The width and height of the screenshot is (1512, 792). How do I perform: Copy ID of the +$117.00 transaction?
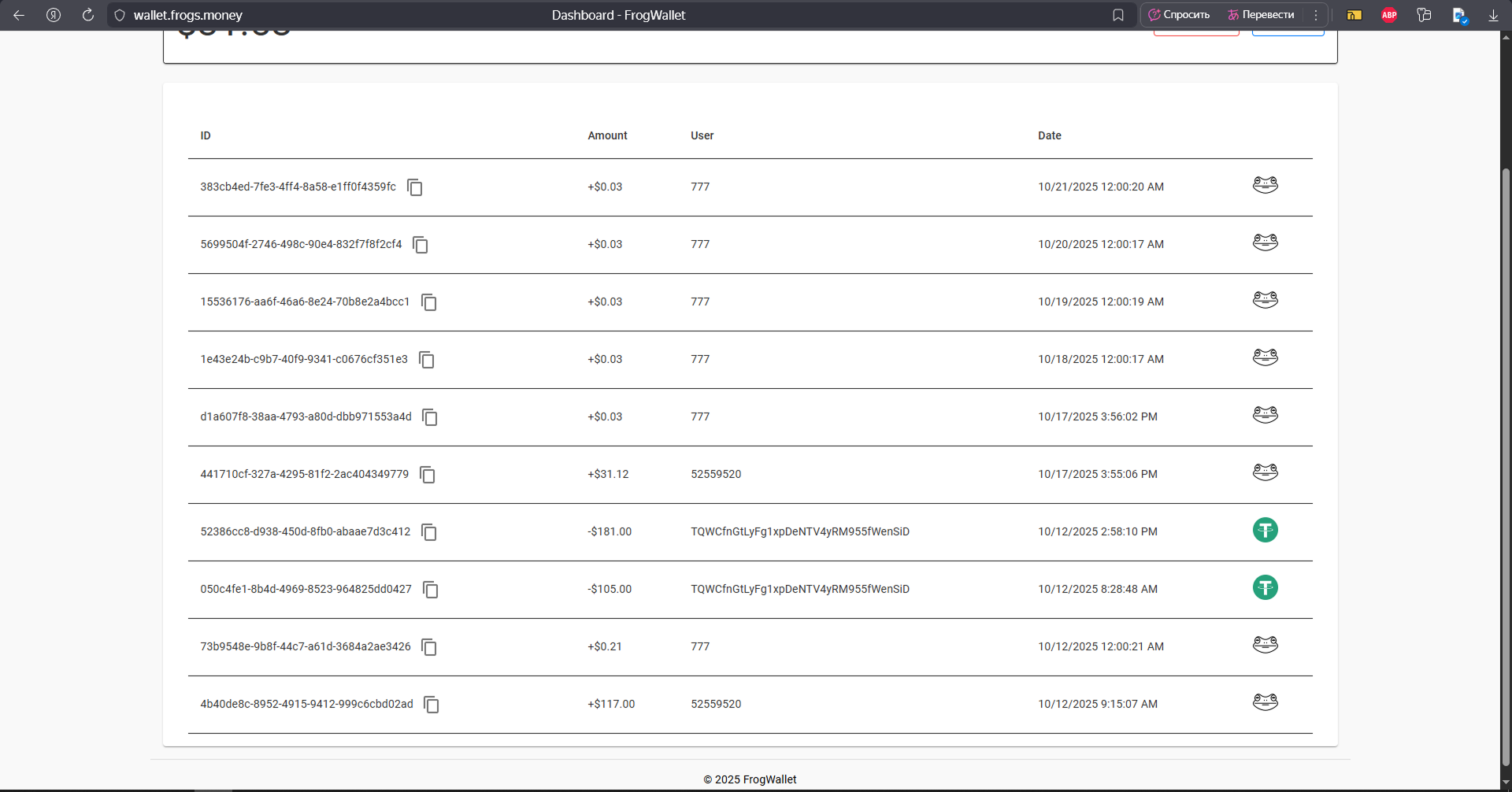click(x=432, y=705)
